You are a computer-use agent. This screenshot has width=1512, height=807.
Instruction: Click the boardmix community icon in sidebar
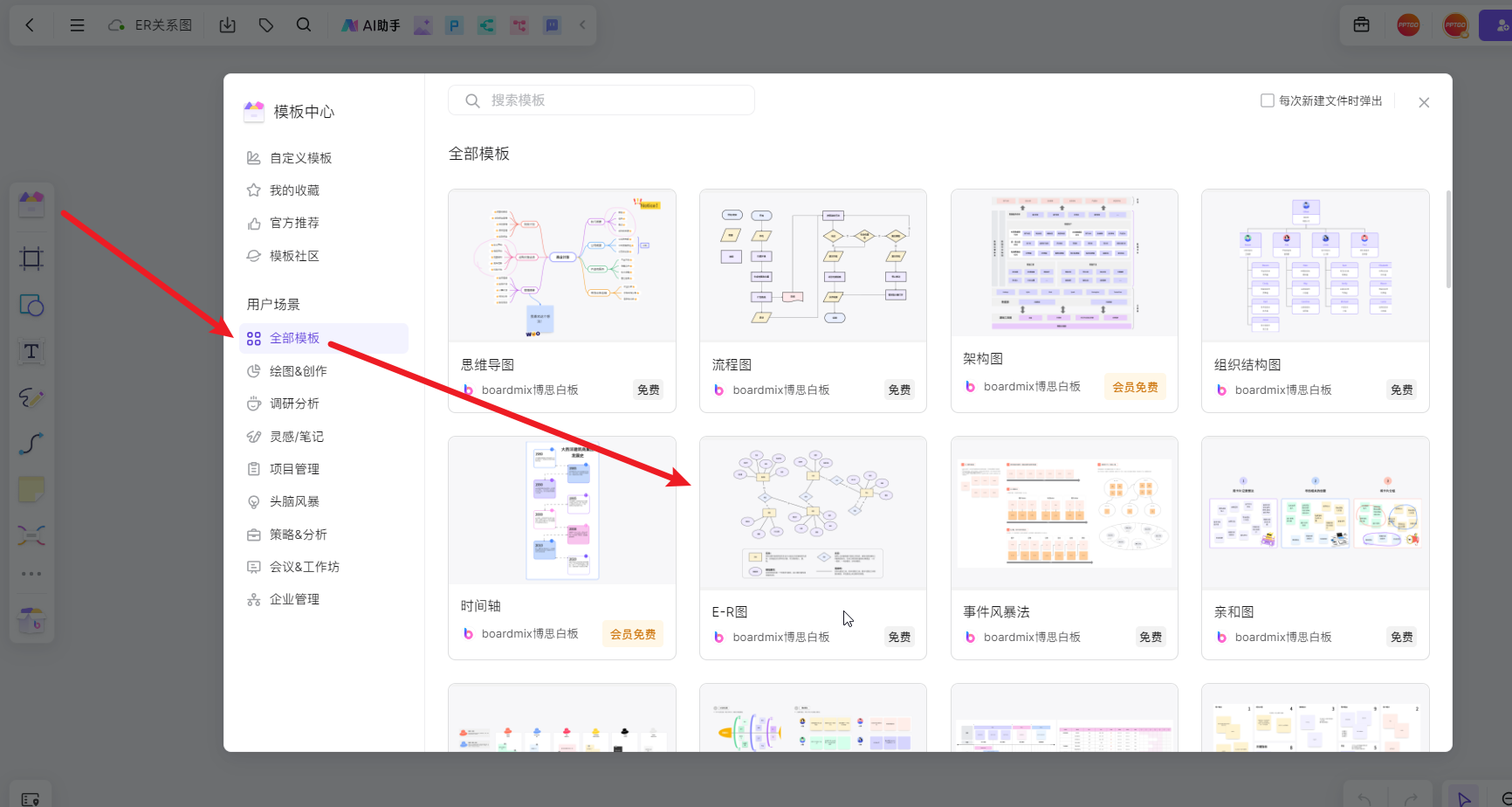click(31, 620)
